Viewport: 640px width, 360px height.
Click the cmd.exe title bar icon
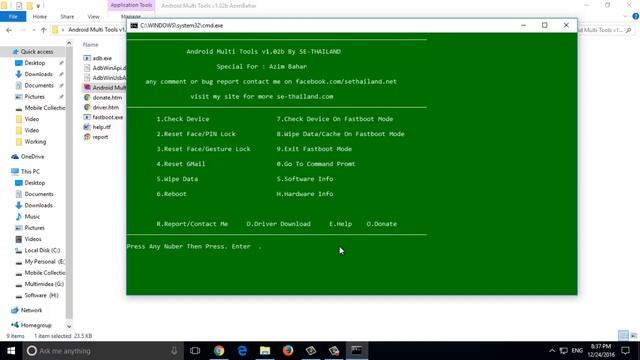pyautogui.click(x=134, y=25)
